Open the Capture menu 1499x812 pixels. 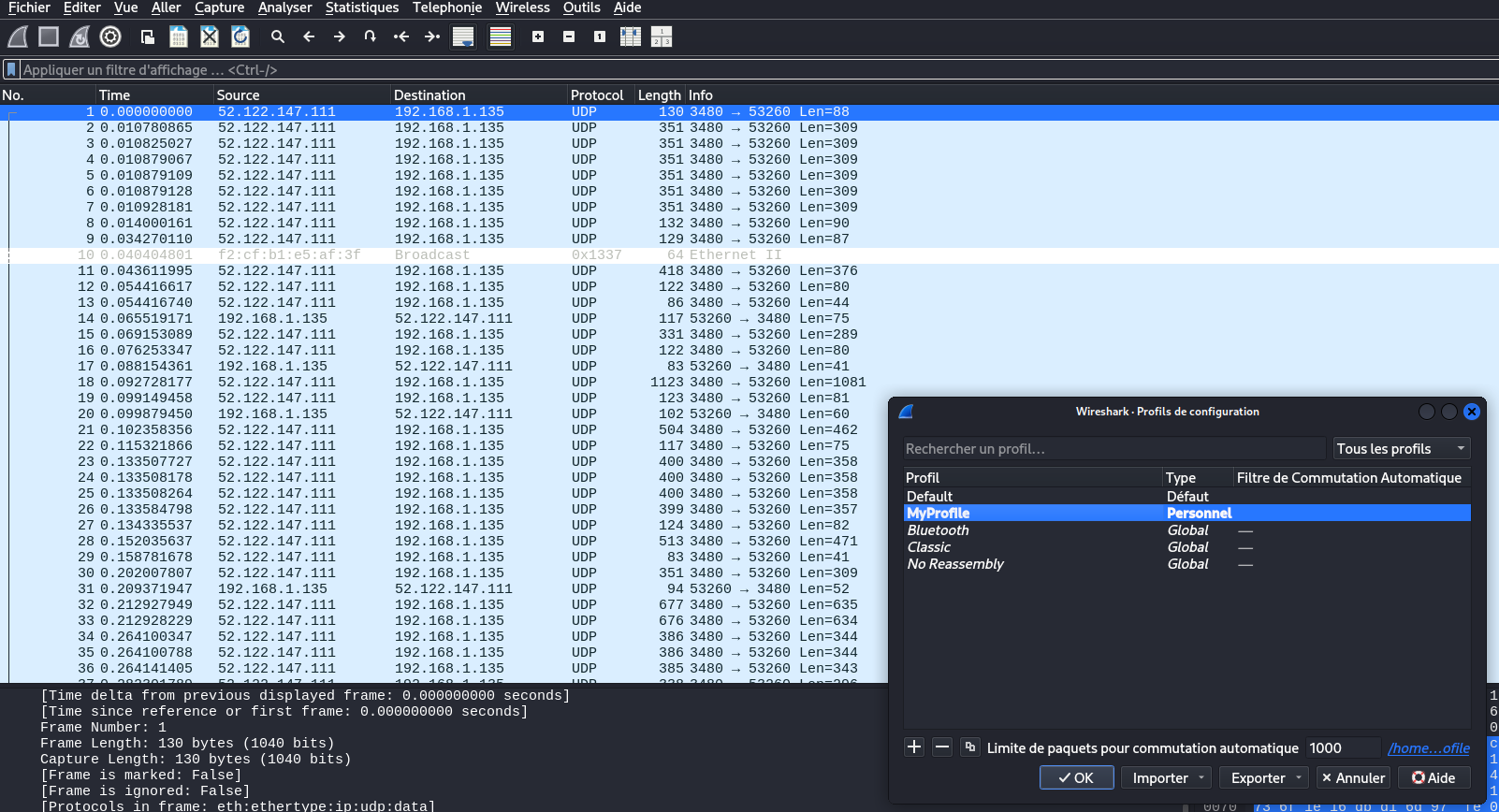click(220, 7)
